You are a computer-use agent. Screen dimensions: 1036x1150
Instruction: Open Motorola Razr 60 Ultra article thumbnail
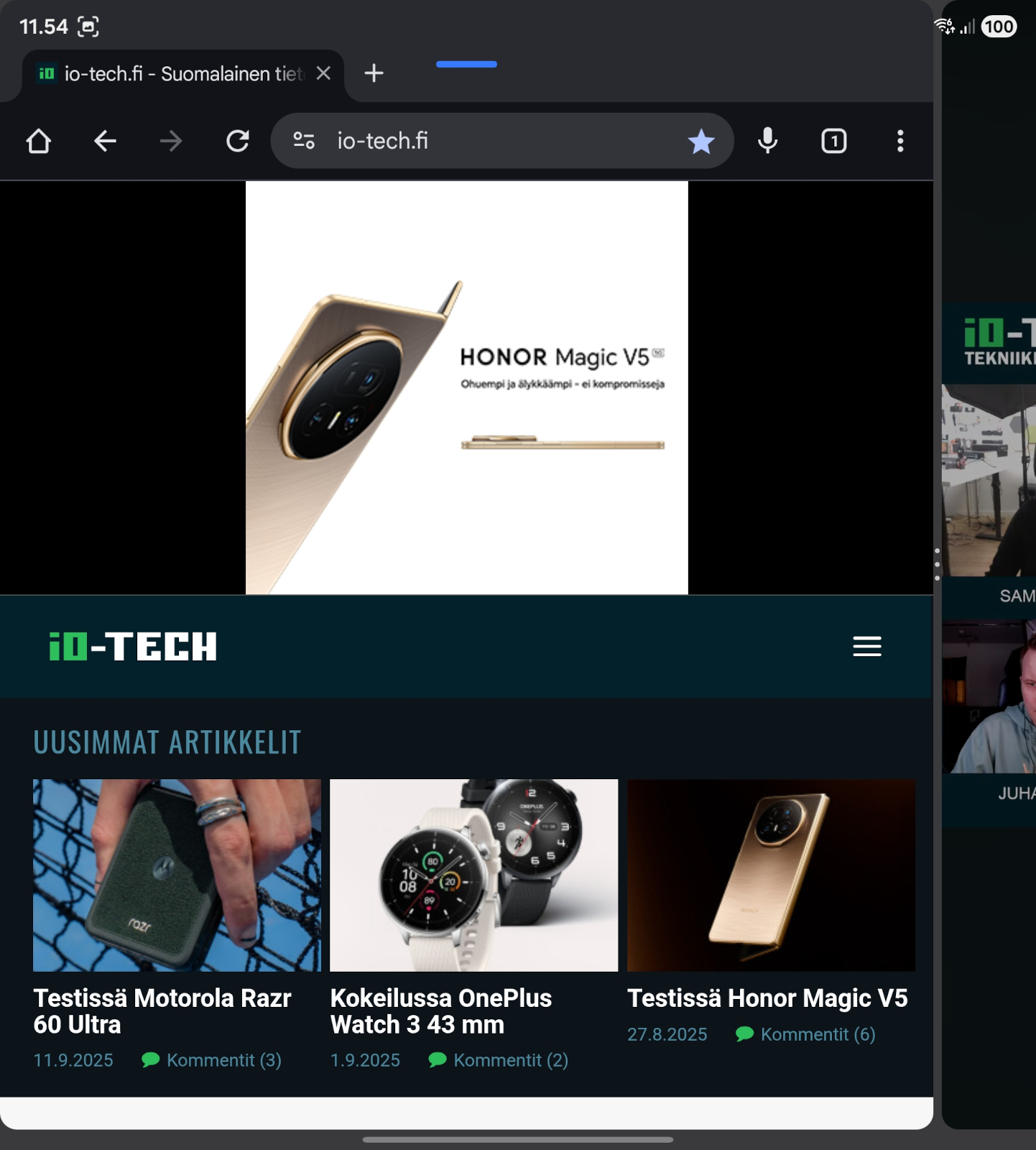pos(177,875)
